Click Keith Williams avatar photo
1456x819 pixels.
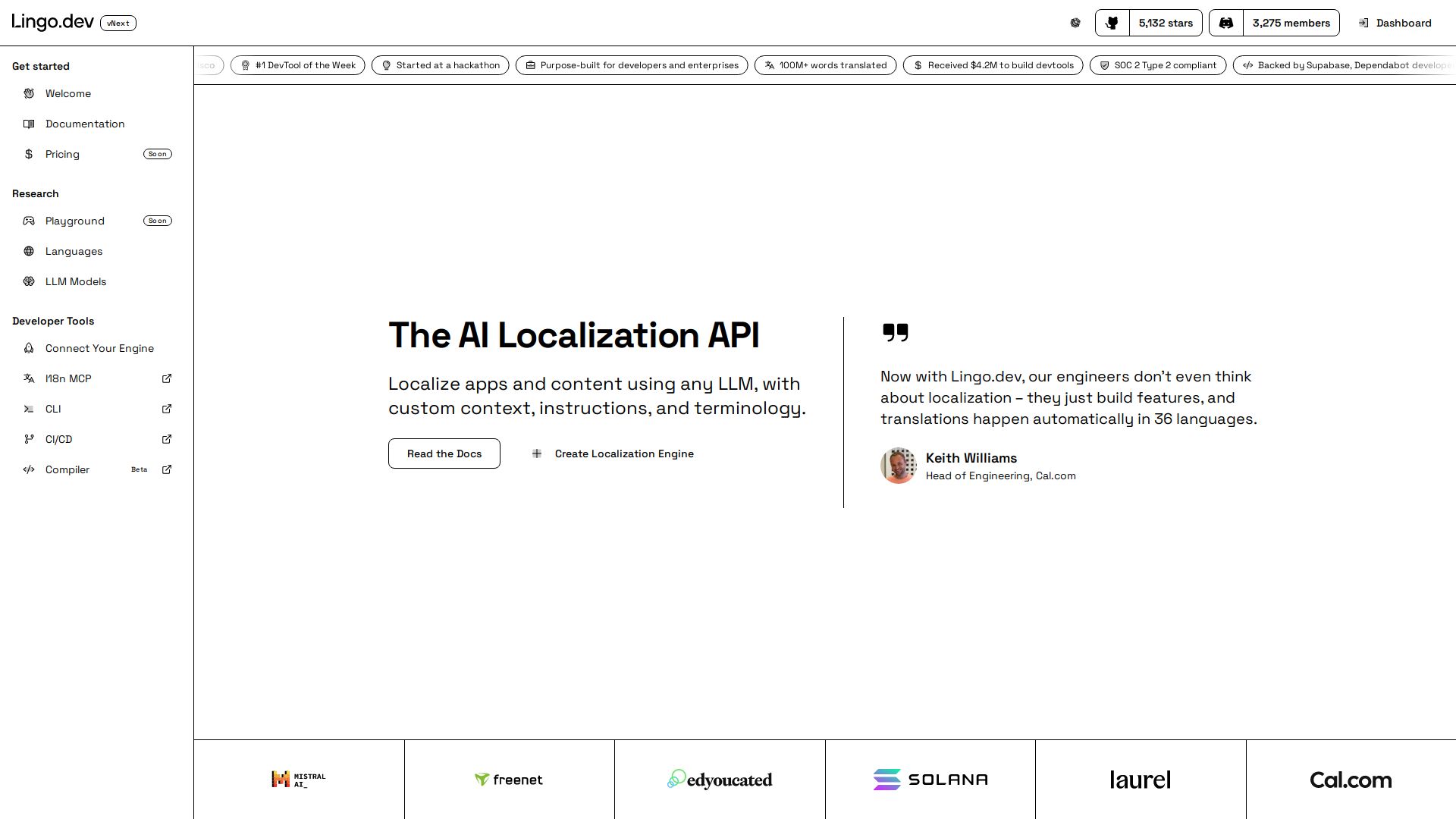pyautogui.click(x=898, y=466)
